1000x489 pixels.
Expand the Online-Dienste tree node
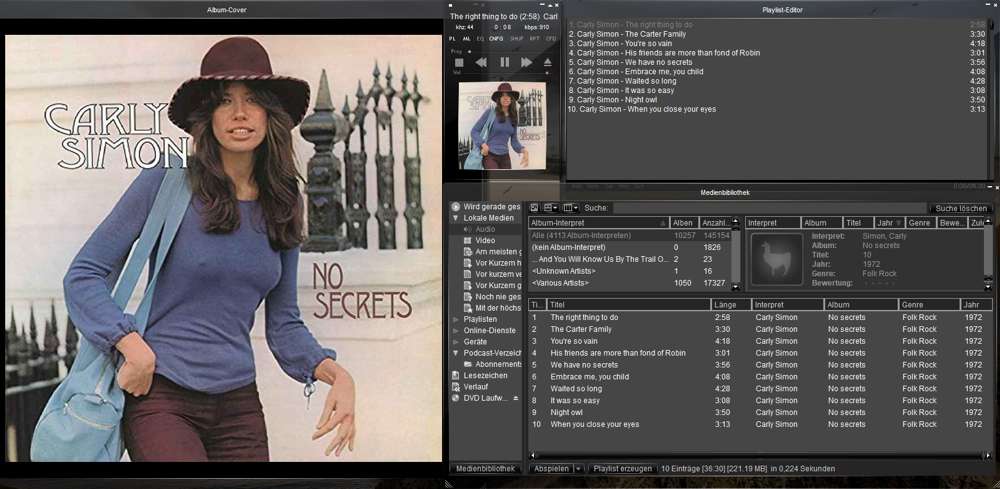pos(456,330)
